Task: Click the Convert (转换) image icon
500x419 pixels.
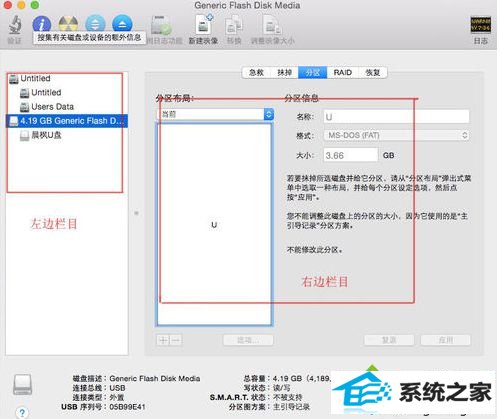Action: (234, 26)
